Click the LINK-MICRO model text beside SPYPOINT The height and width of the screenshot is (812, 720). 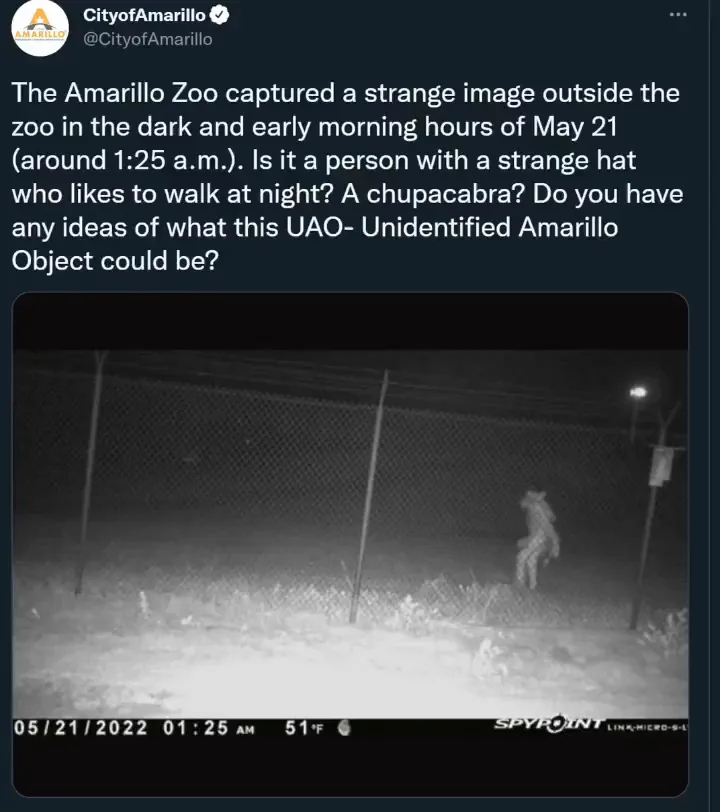647,728
